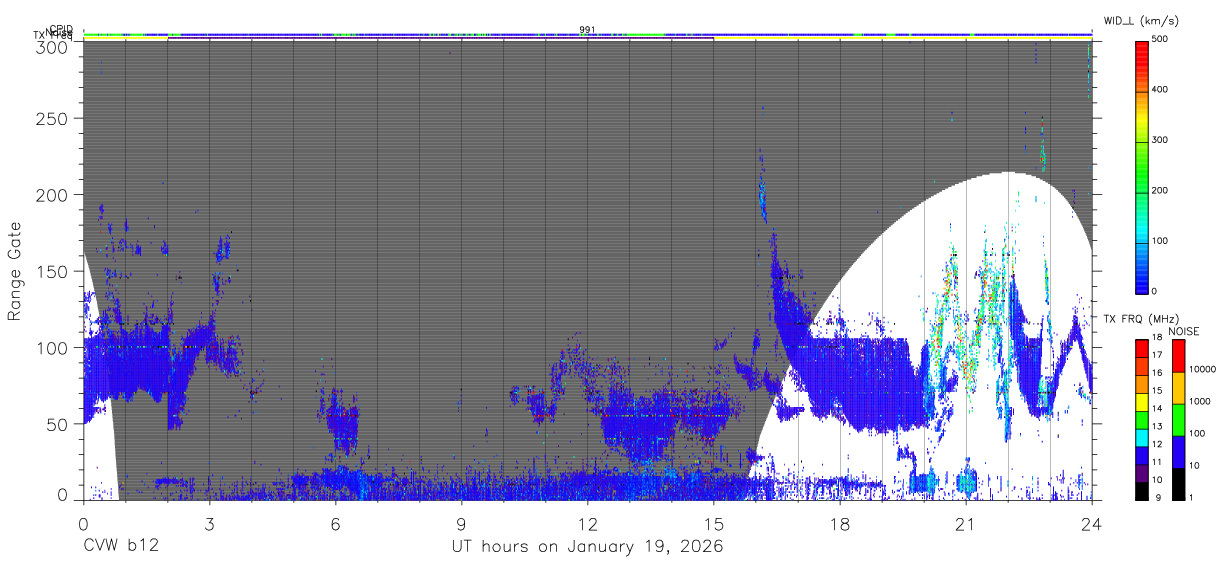This screenshot has width=1228, height=567.
Task: Click the red segment of the TX FRQ colorbar
Action: coord(1142,348)
